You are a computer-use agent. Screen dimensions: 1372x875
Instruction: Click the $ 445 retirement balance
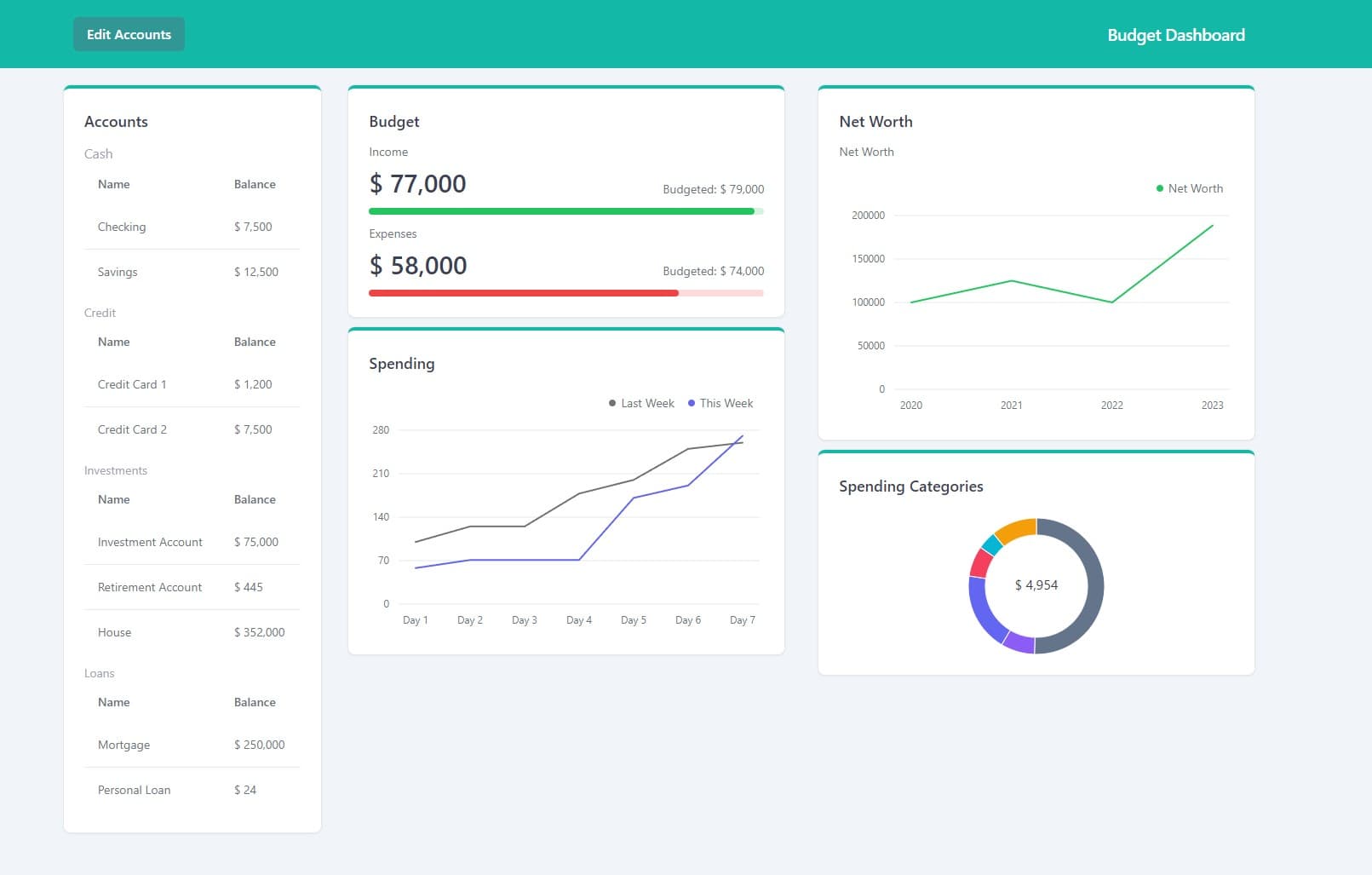[x=249, y=587]
